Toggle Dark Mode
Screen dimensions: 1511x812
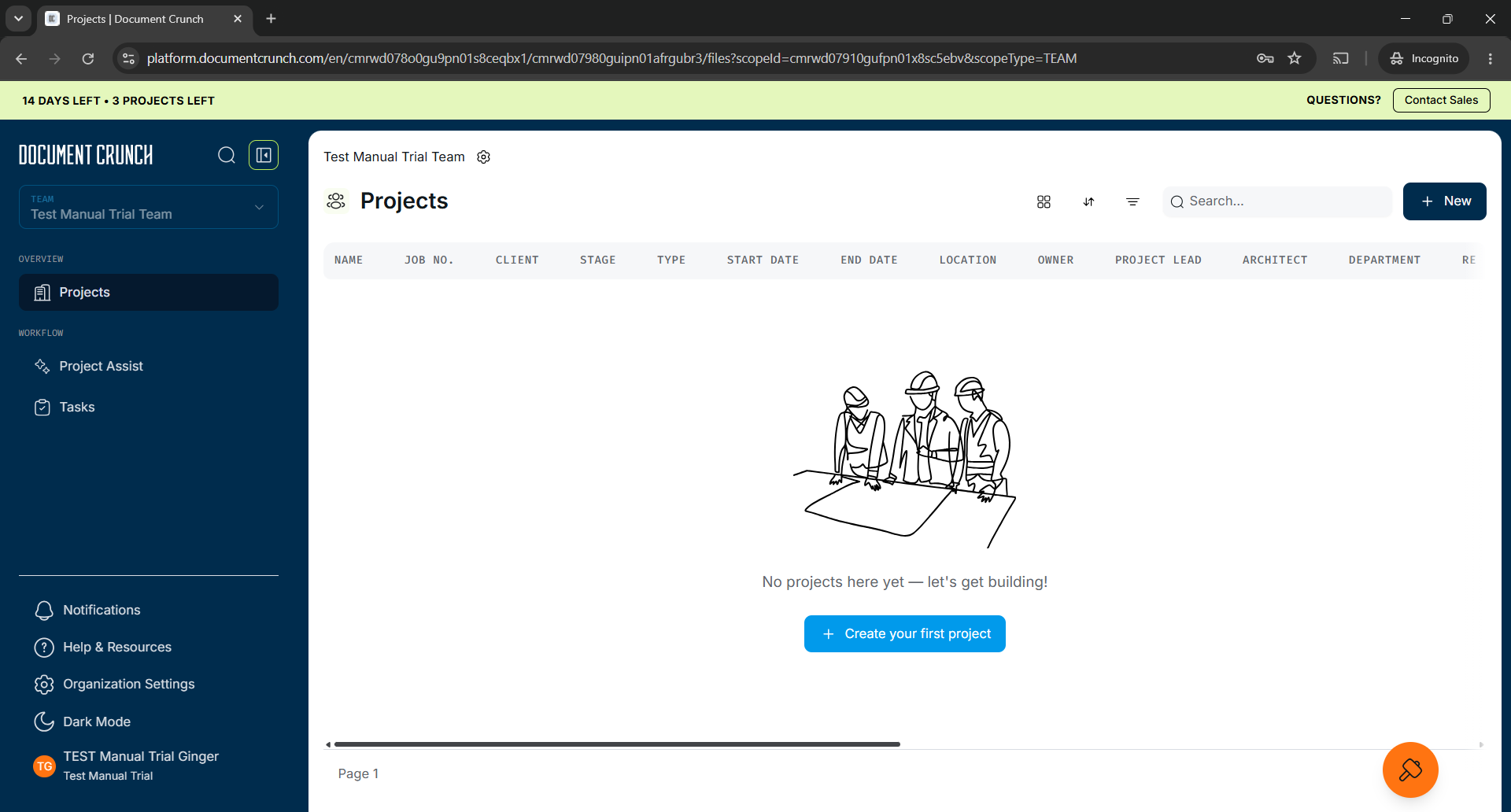[83, 722]
